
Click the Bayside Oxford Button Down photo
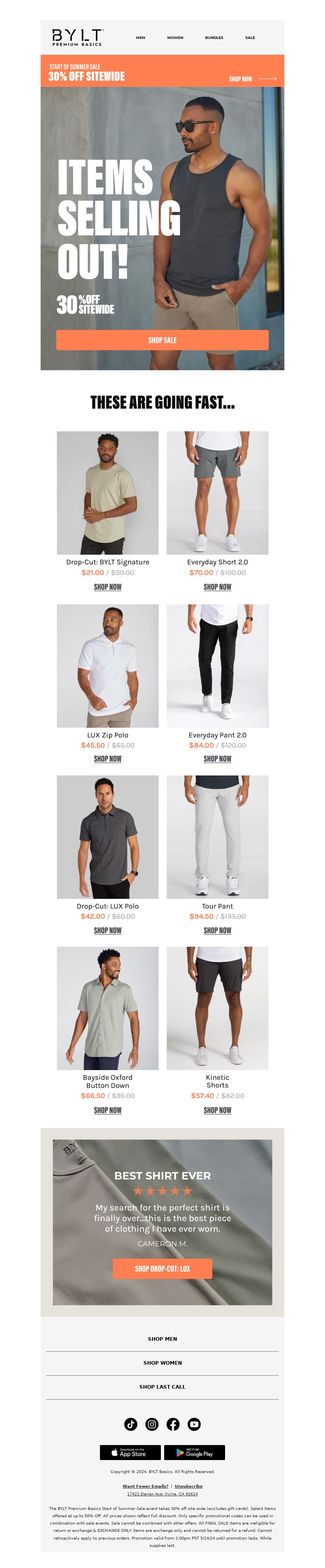point(107,1008)
